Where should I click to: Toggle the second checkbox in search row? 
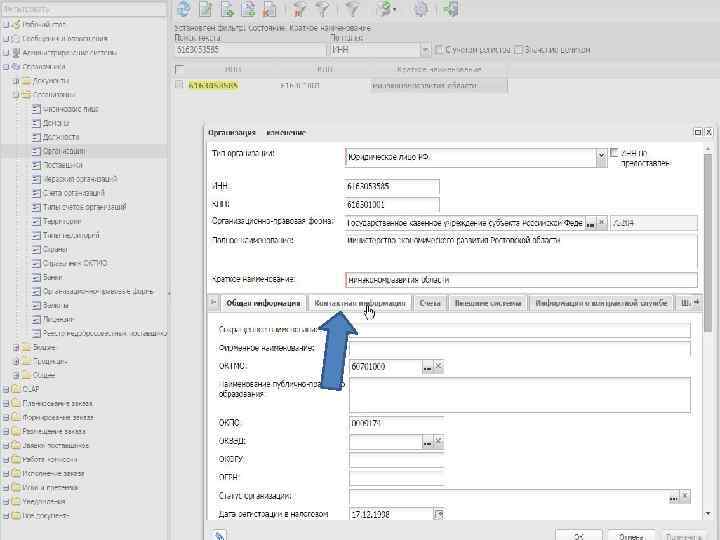pyautogui.click(x=518, y=50)
